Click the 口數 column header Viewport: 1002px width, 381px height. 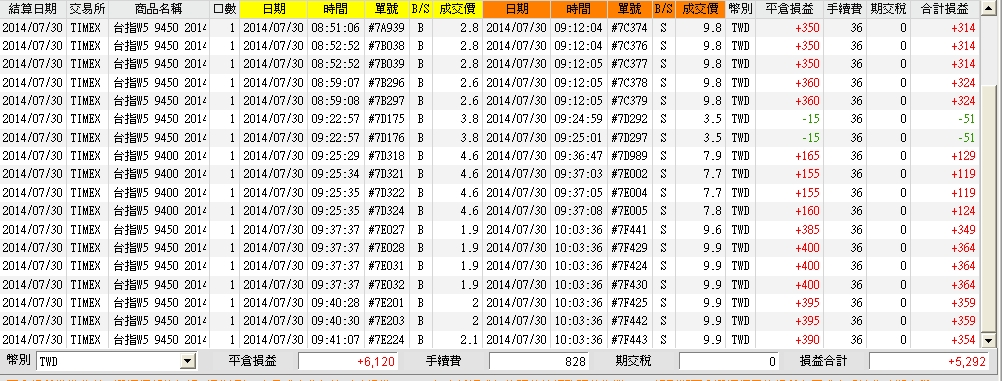(x=224, y=9)
